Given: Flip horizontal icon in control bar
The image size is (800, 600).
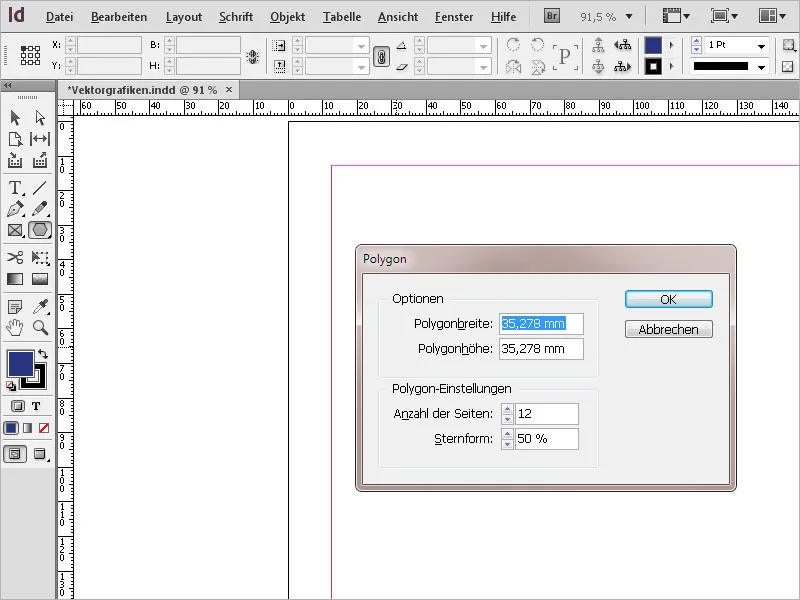Looking at the screenshot, I should (513, 67).
